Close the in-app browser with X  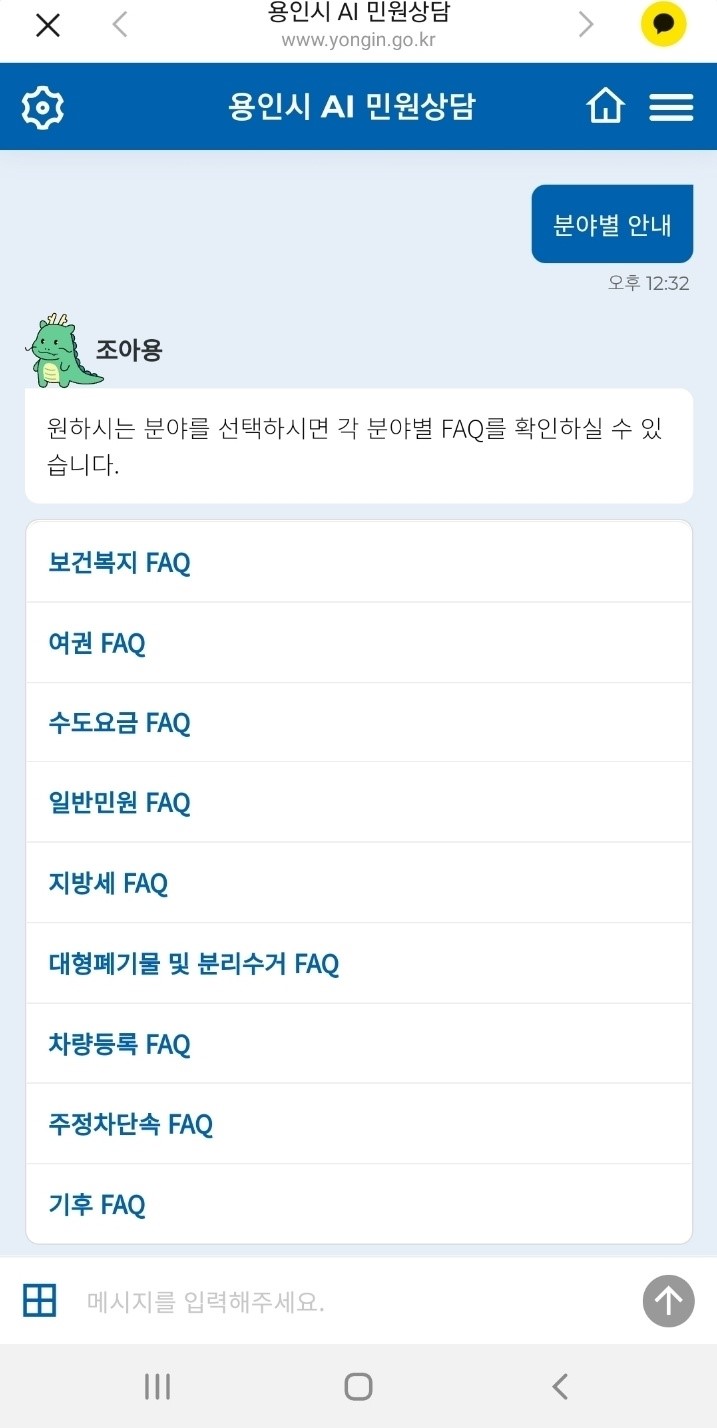(x=47, y=25)
